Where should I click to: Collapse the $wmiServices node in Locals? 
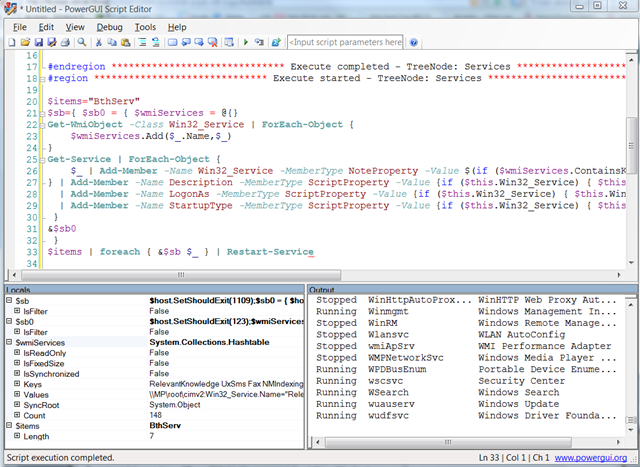point(9,342)
